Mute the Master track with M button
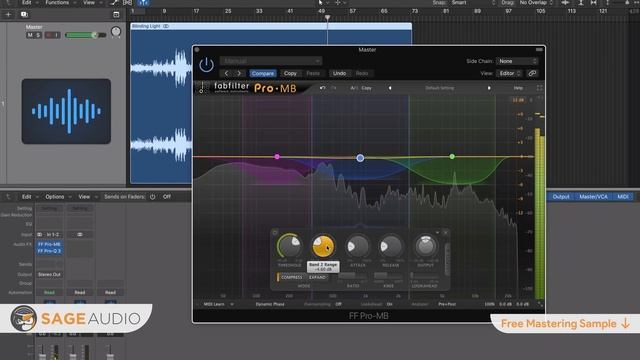This screenshot has height=360, width=640. 30,36
